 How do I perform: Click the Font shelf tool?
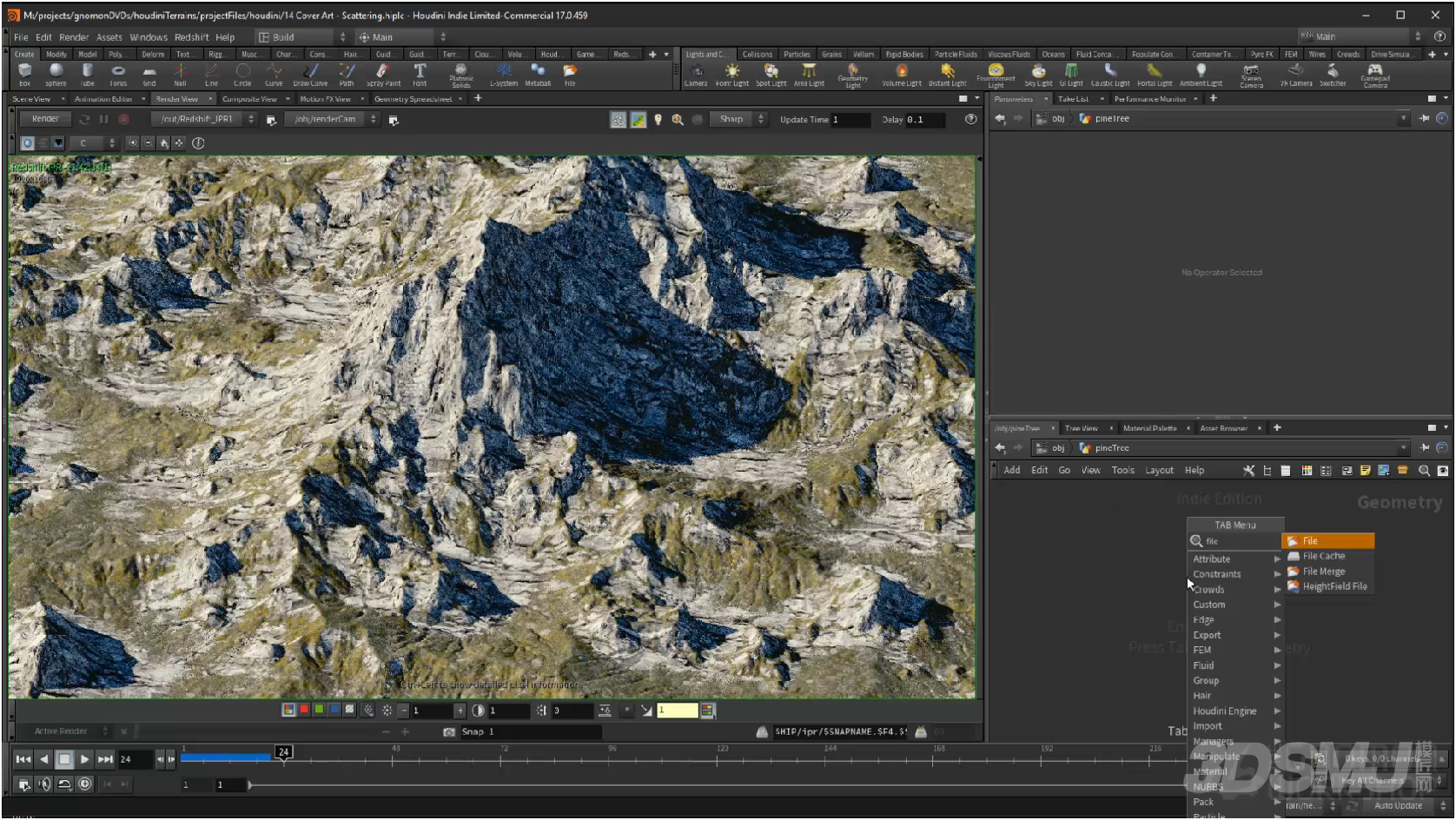click(420, 75)
